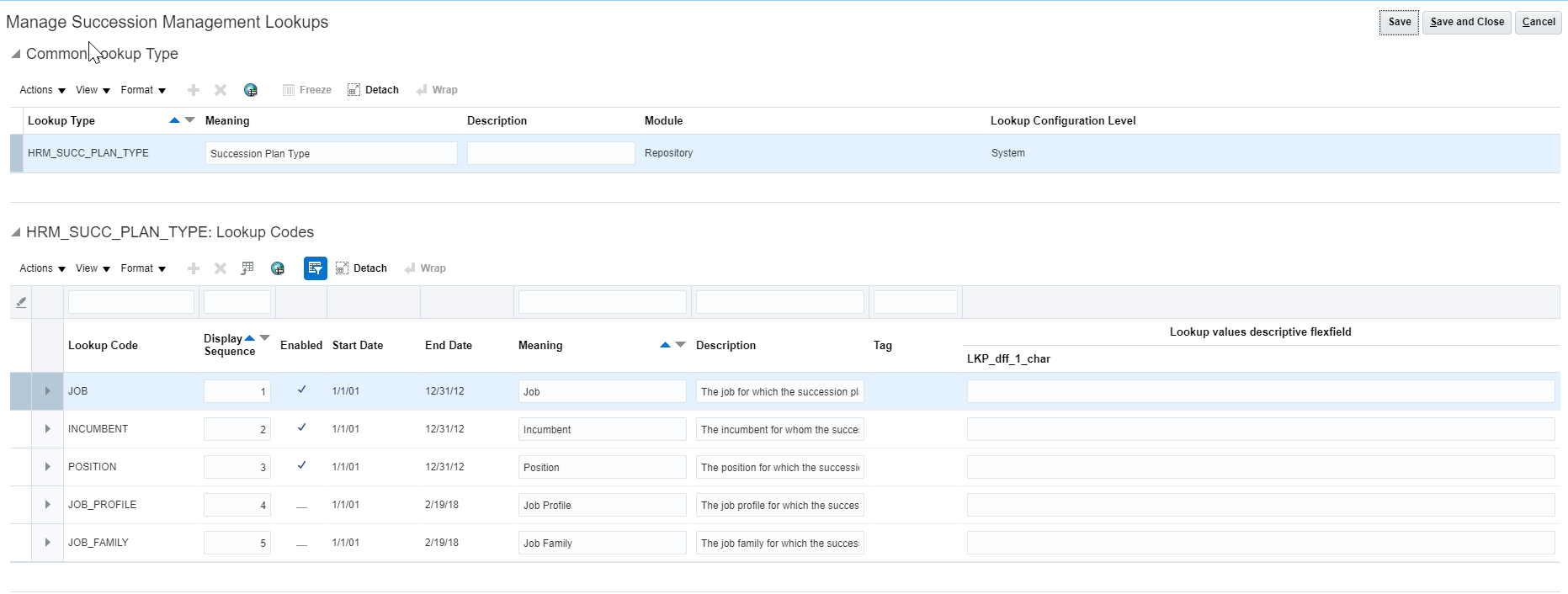Toggle Enabled state for JOB_PROFILE row

[301, 507]
